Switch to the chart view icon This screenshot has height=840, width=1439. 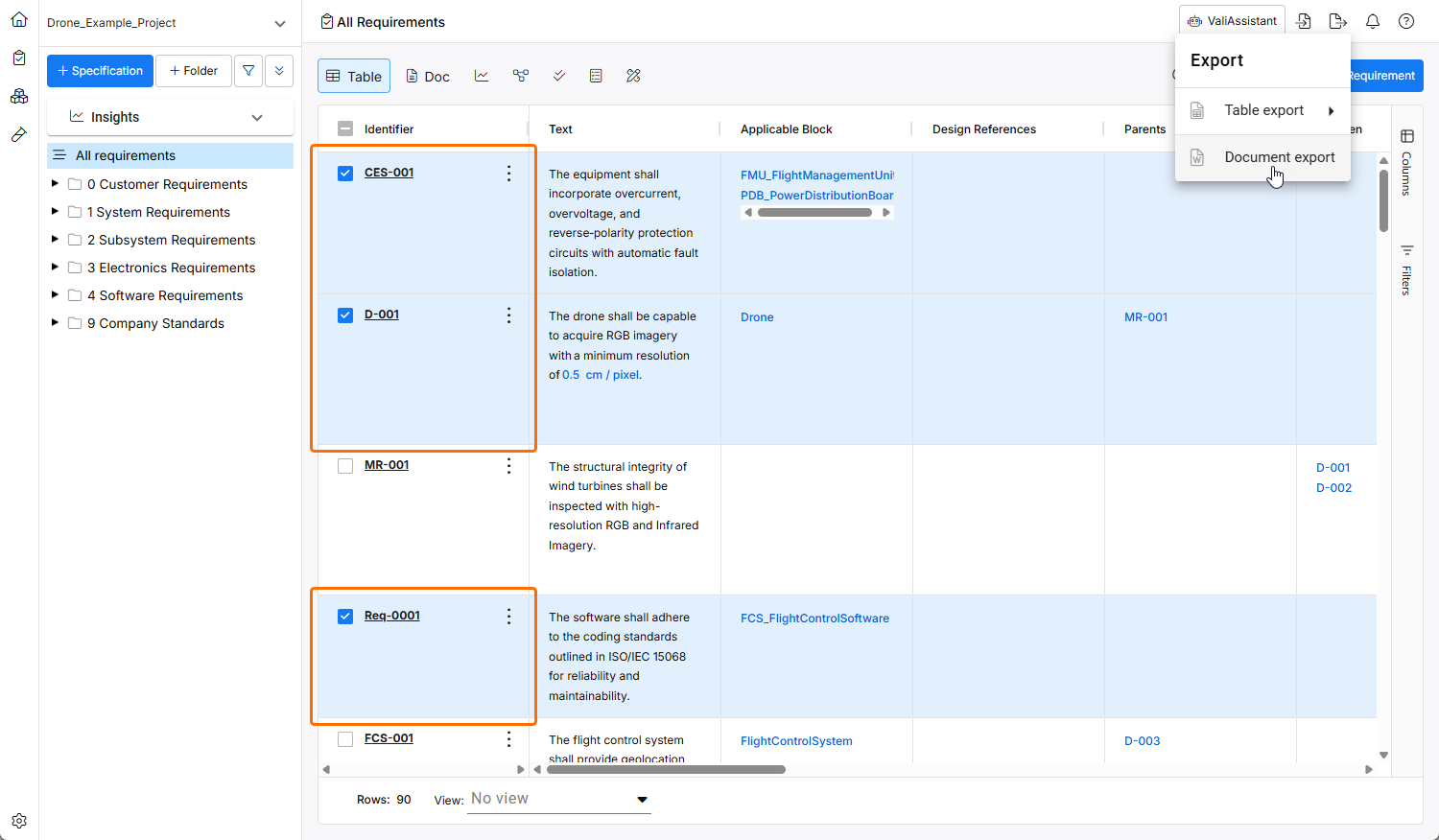pyautogui.click(x=482, y=76)
